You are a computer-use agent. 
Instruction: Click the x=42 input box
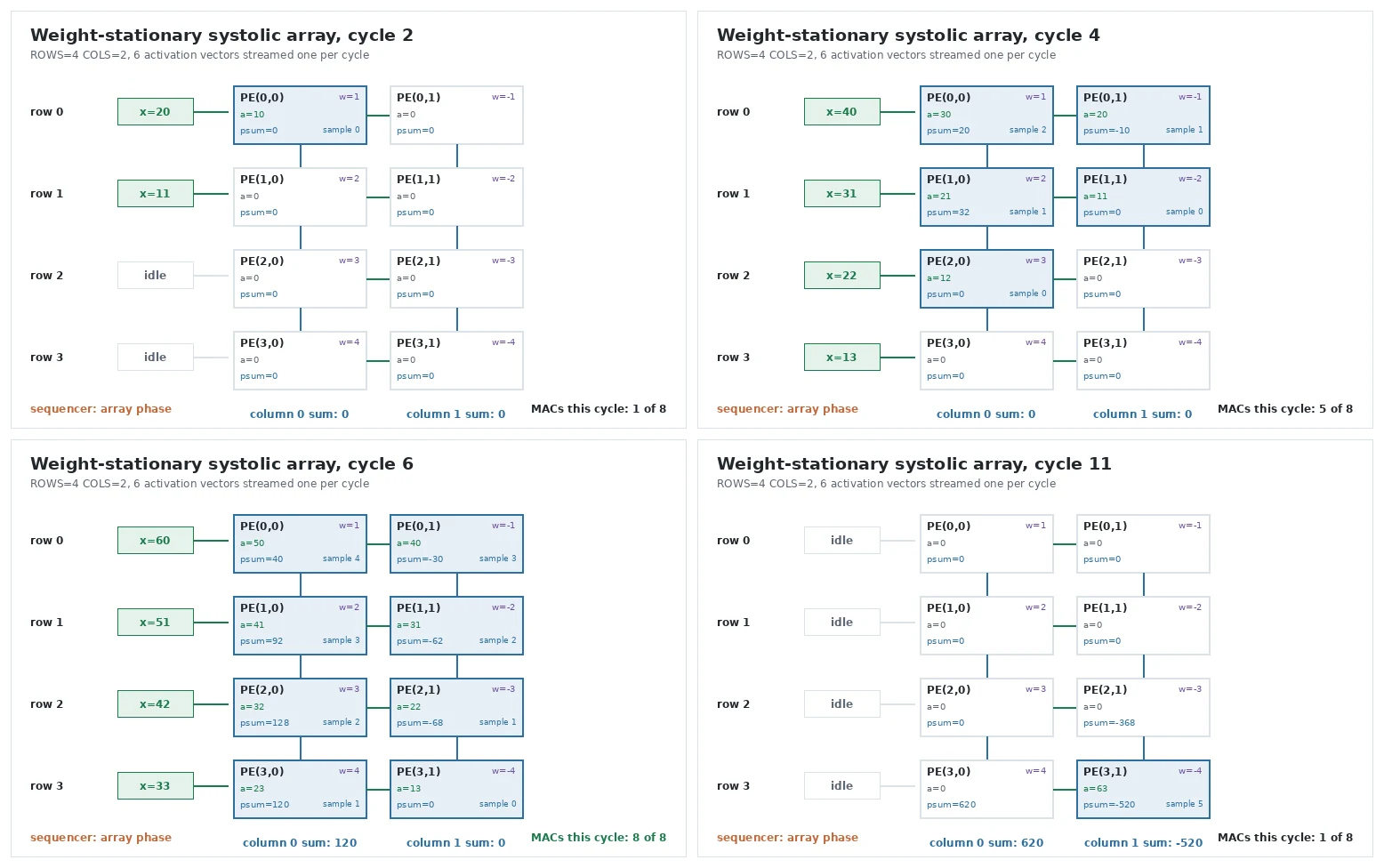tap(156, 704)
